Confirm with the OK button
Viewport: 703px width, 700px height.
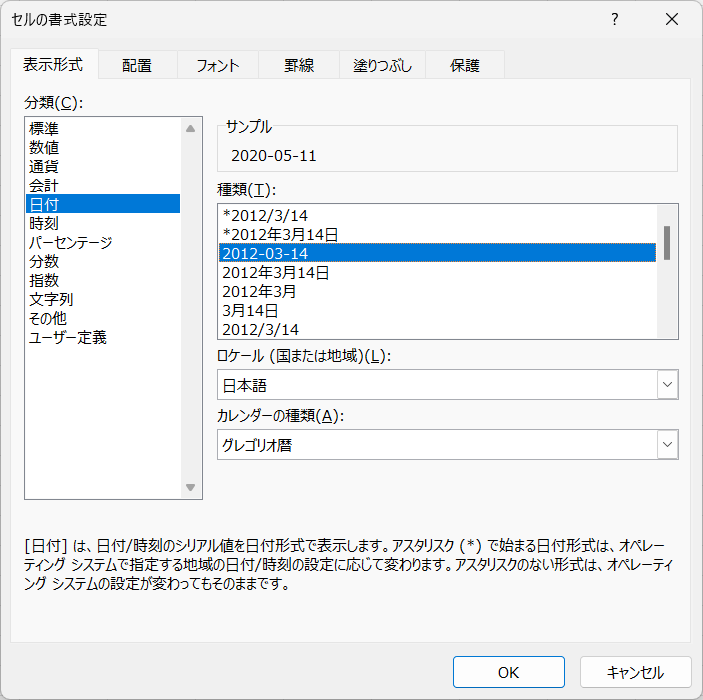pyautogui.click(x=508, y=672)
